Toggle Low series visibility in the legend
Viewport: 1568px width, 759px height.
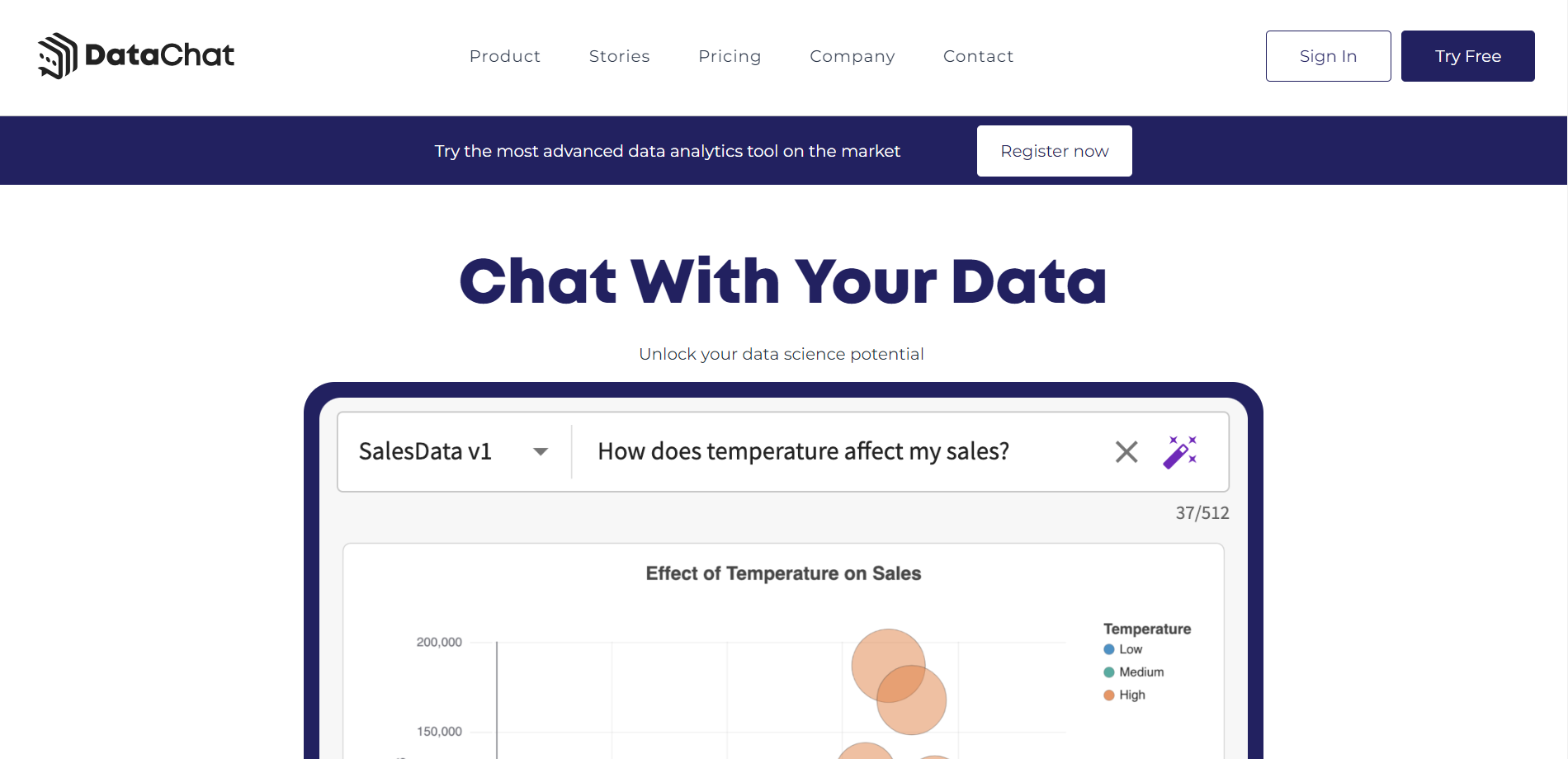[1131, 649]
